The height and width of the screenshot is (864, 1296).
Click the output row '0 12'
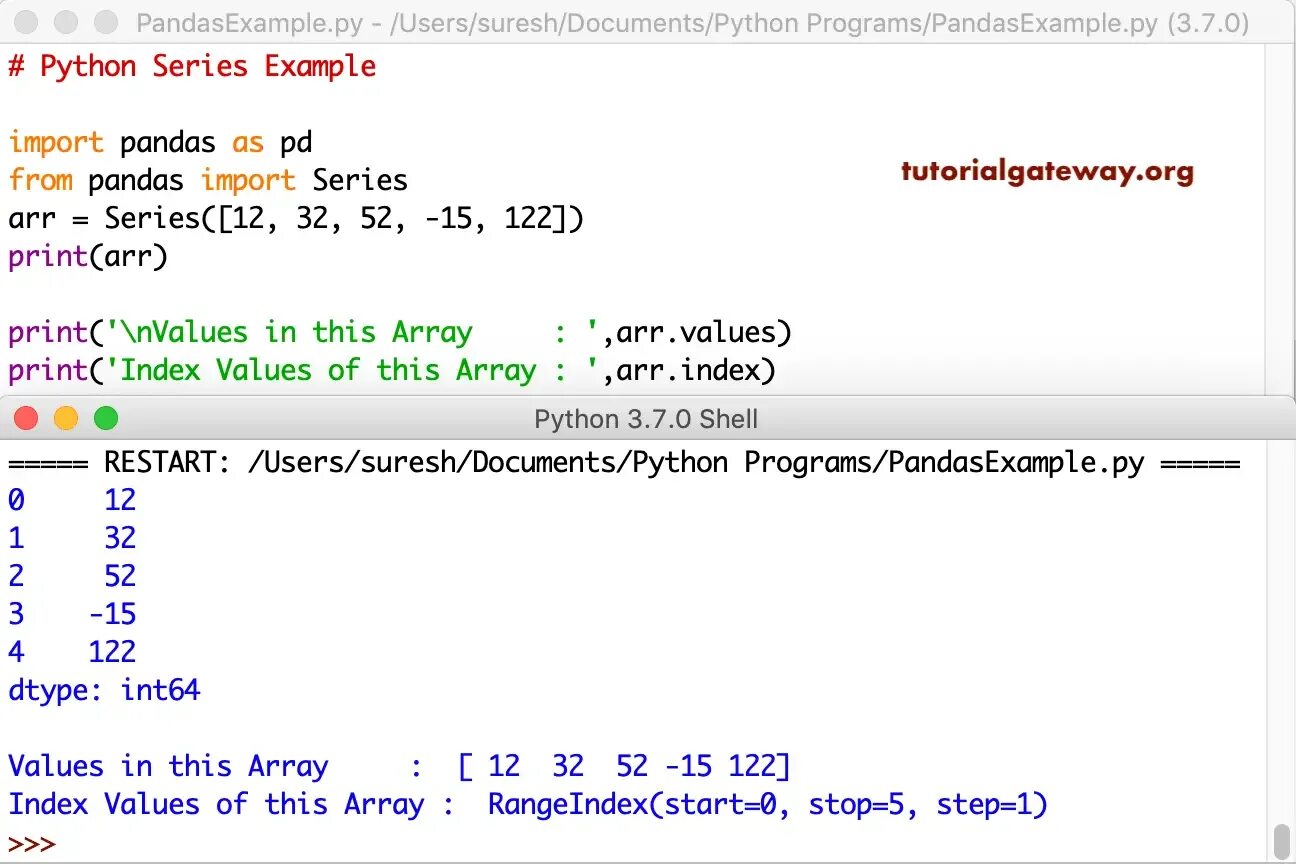[x=72, y=500]
